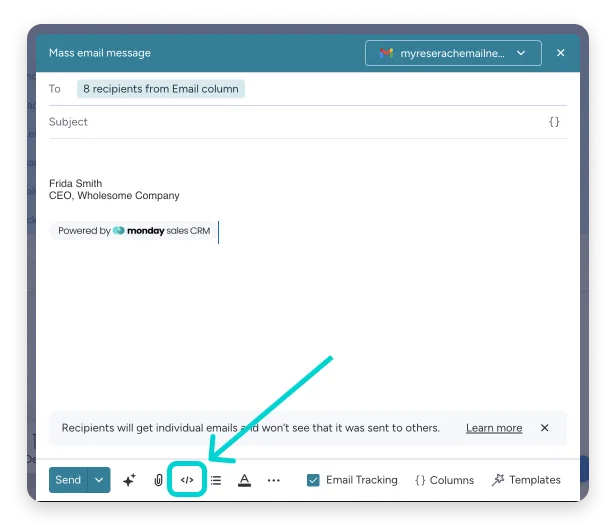Open the text color formatting tool
Image resolution: width=616 pixels, height=526 pixels.
244,480
